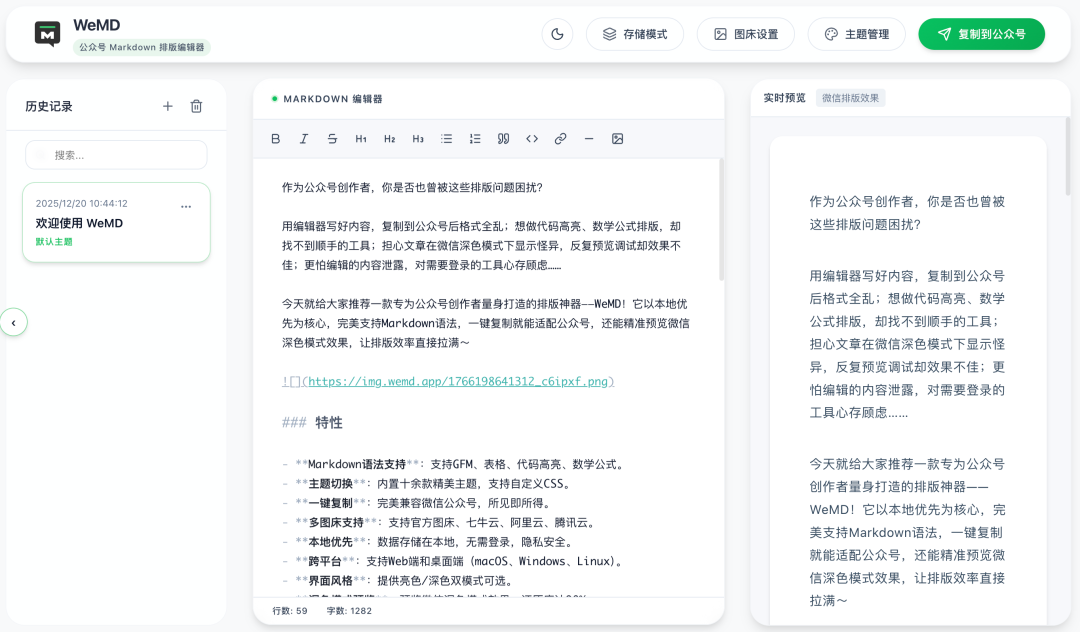Insert a horizontal rule
This screenshot has width=1080, height=632.
pyautogui.click(x=589, y=139)
